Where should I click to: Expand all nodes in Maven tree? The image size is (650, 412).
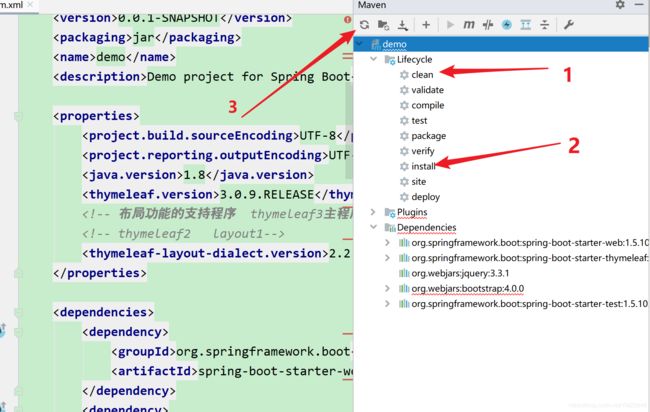pyautogui.click(x=526, y=25)
